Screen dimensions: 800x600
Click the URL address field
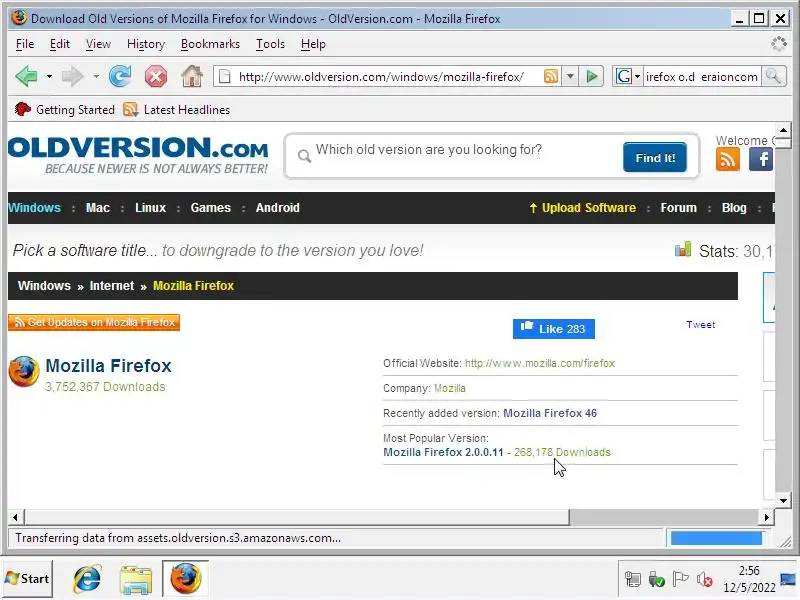[x=381, y=77]
